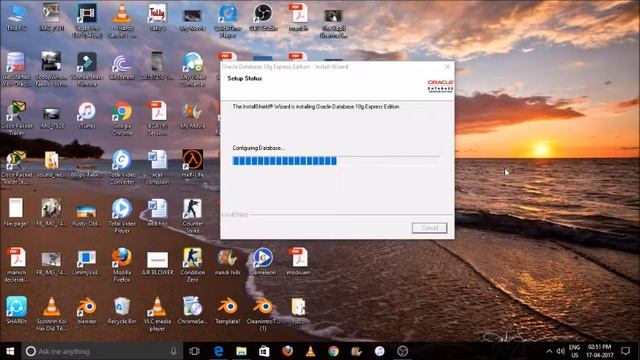Screen dimensions: 640x360
Task: Click the Oracle Database logo in the wizard
Action: [440, 86]
